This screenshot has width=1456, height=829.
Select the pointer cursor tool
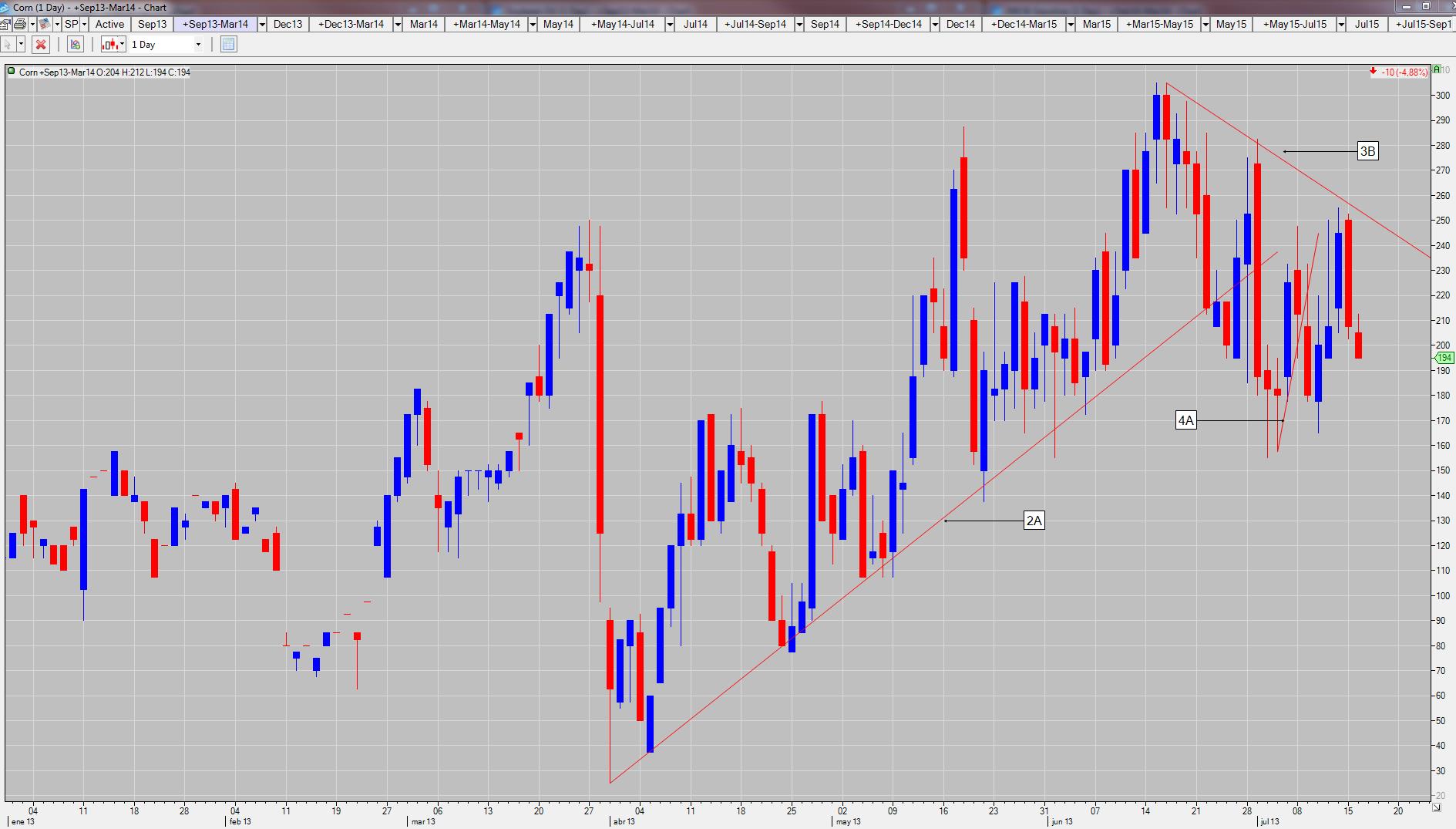pos(8,44)
